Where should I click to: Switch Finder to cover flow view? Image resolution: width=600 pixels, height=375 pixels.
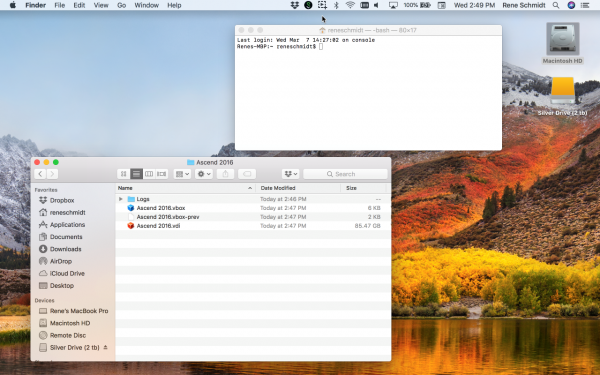[x=161, y=174]
